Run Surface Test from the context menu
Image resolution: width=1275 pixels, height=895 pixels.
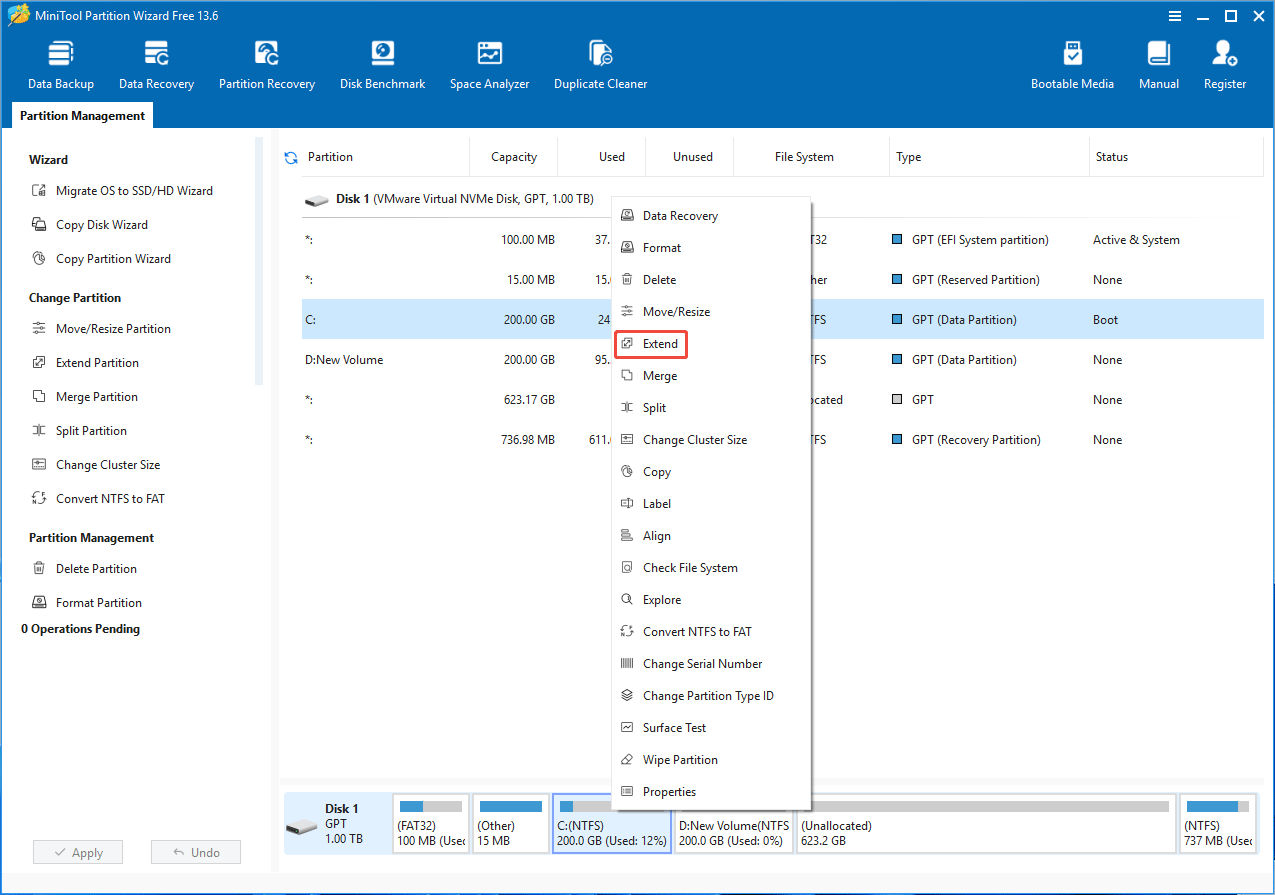coord(711,728)
